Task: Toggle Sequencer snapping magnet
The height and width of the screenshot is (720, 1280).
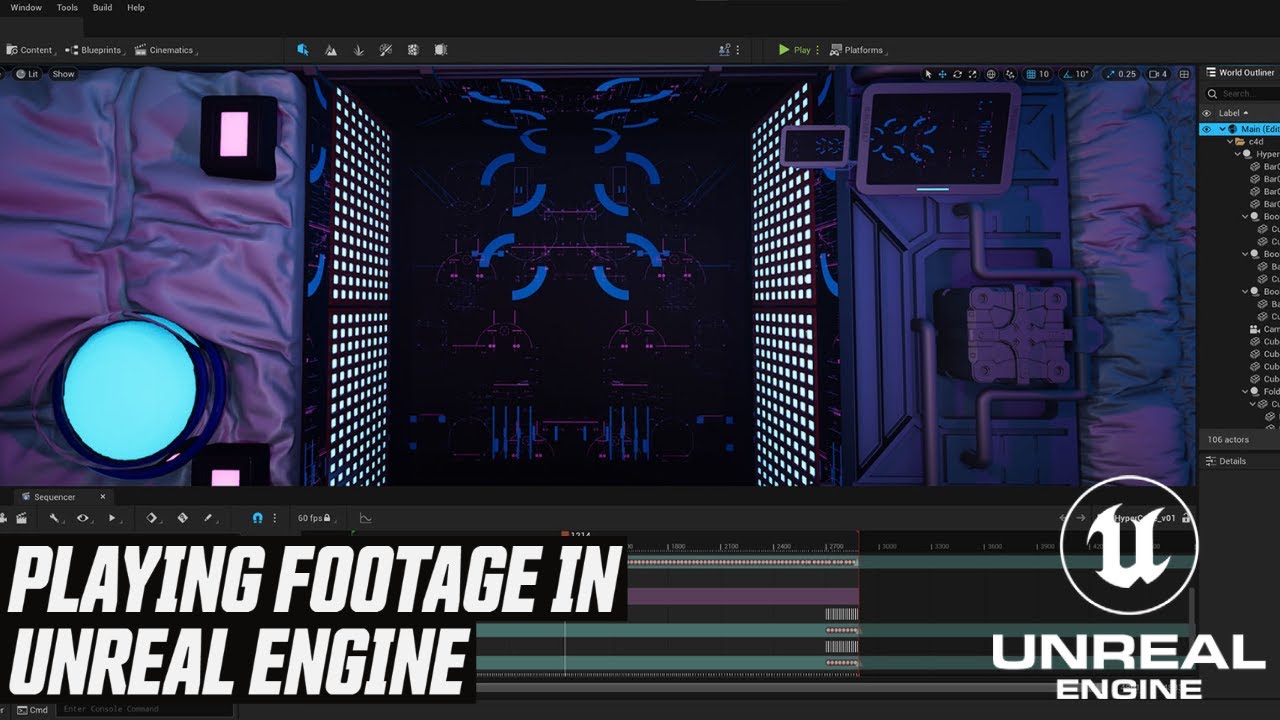Action: pos(257,518)
